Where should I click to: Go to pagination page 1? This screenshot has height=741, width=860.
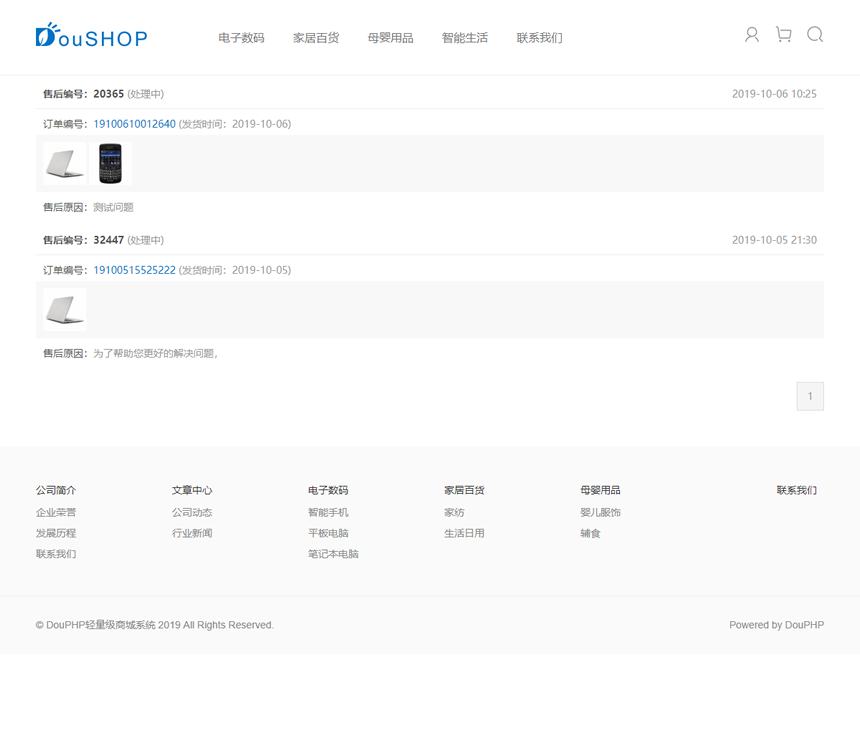(810, 396)
